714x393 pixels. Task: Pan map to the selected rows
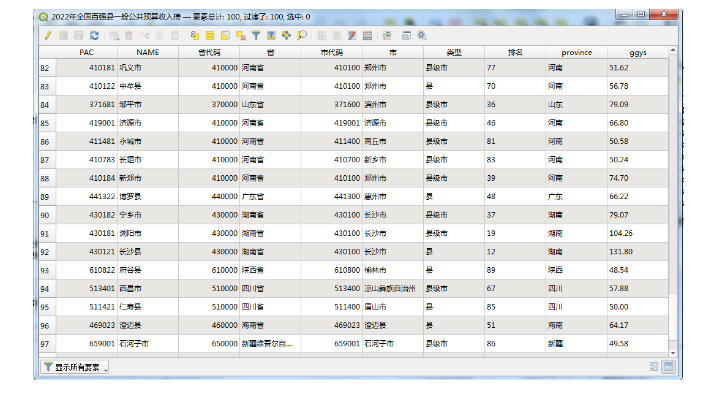pyautogui.click(x=286, y=36)
